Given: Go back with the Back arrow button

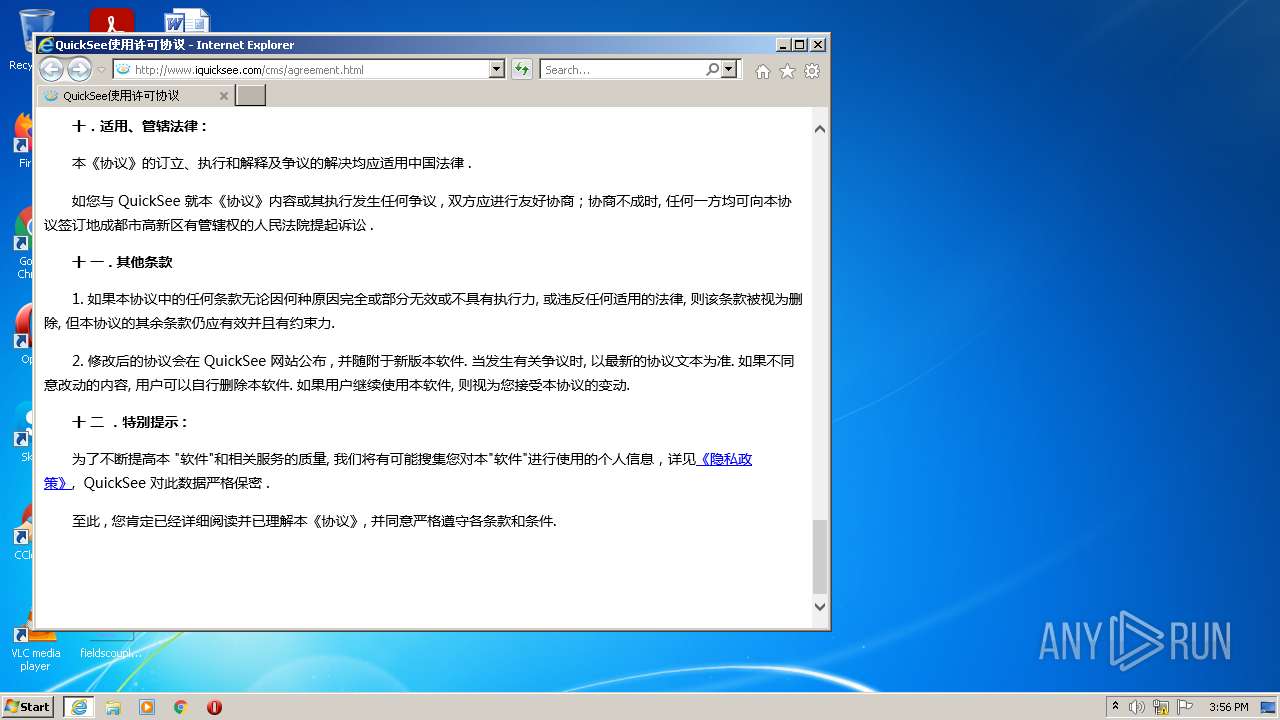Looking at the screenshot, I should point(51,69).
